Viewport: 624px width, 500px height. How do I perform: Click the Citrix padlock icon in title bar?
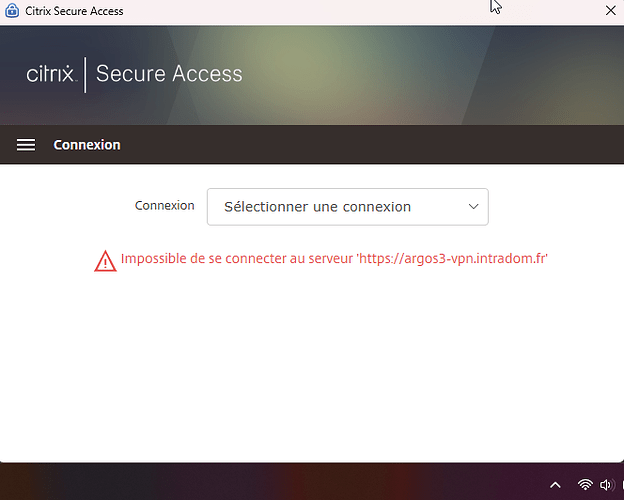coord(12,11)
